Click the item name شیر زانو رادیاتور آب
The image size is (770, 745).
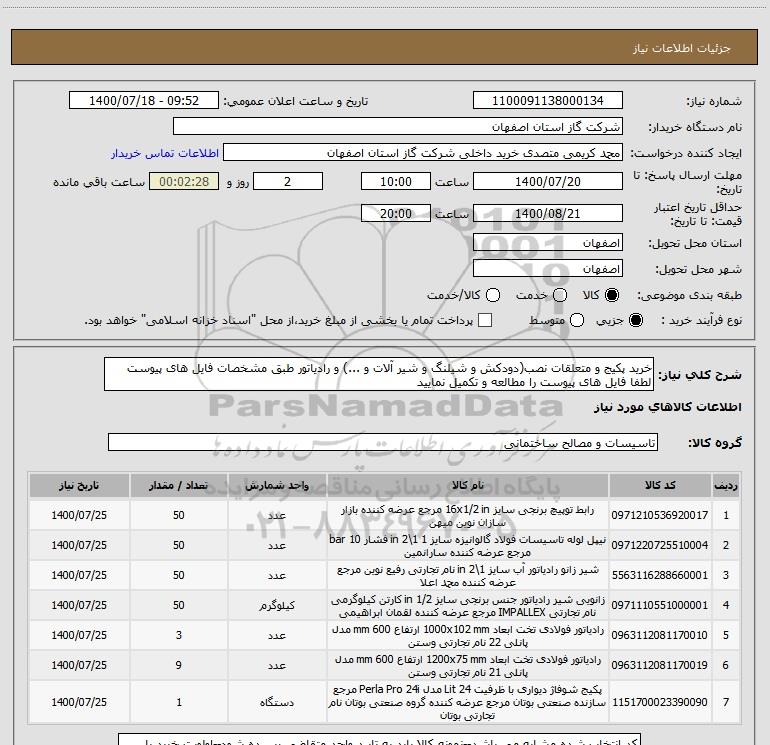(x=468, y=576)
